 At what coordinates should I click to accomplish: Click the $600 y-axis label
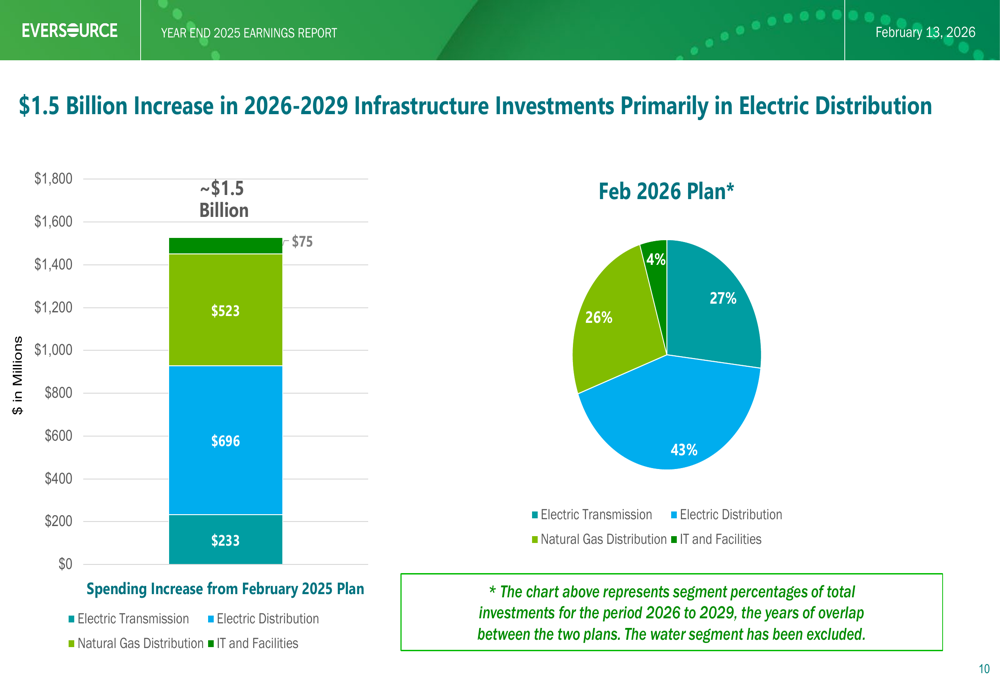[58, 436]
